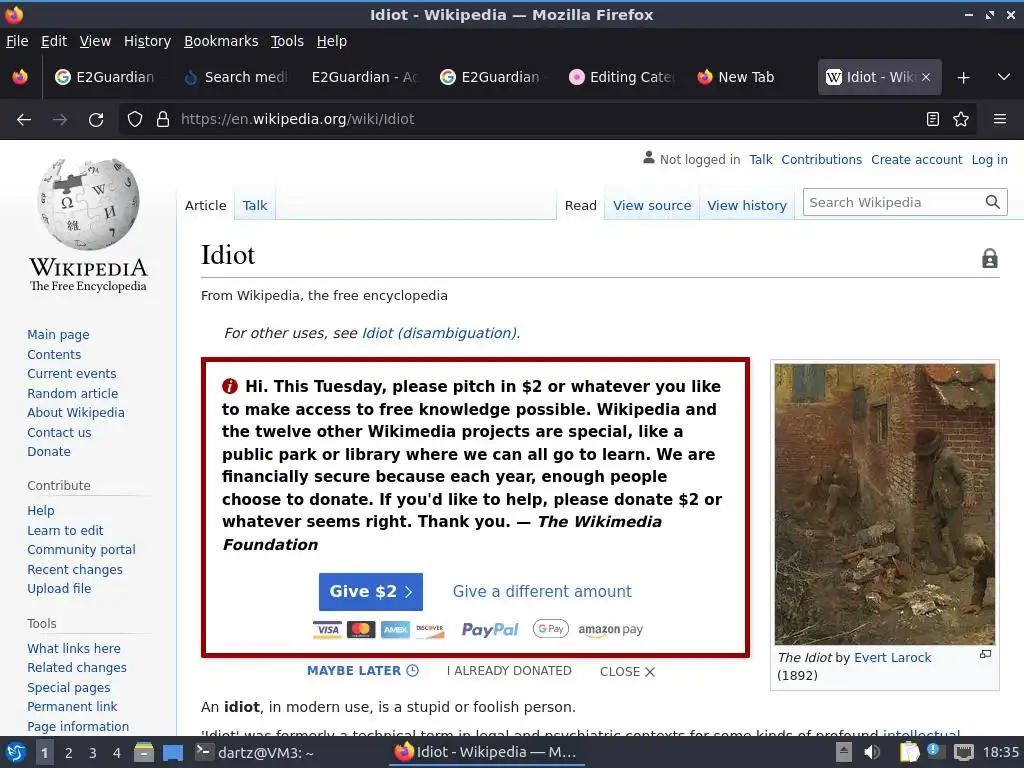The image size is (1024, 768).
Task: Open the article Talk tab
Action: coord(255,206)
